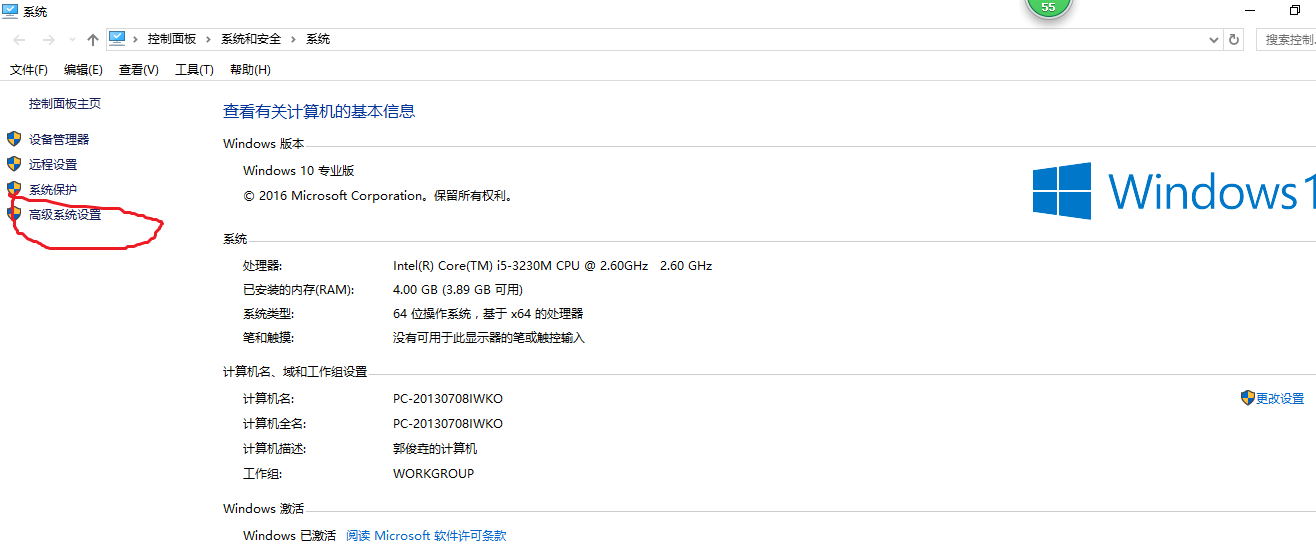1316x549 pixels.
Task: Click the Forward navigation arrow
Action: (48, 39)
